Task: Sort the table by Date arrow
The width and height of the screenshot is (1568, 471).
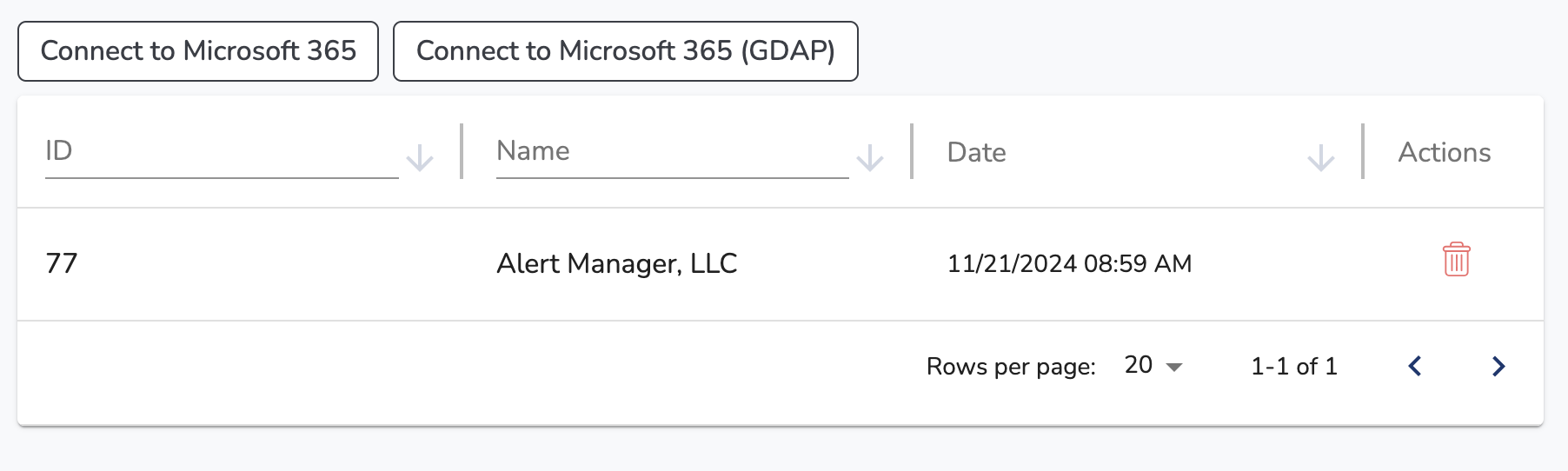Action: click(x=1321, y=158)
